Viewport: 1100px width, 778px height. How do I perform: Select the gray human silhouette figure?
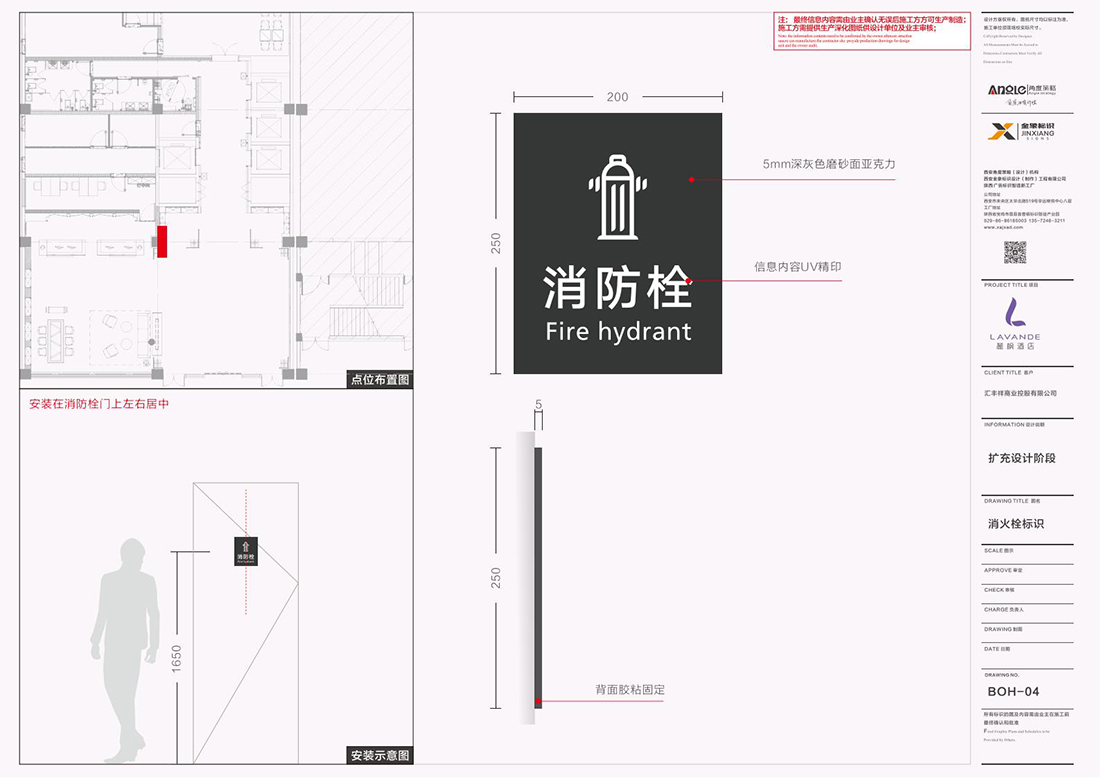pos(123,650)
